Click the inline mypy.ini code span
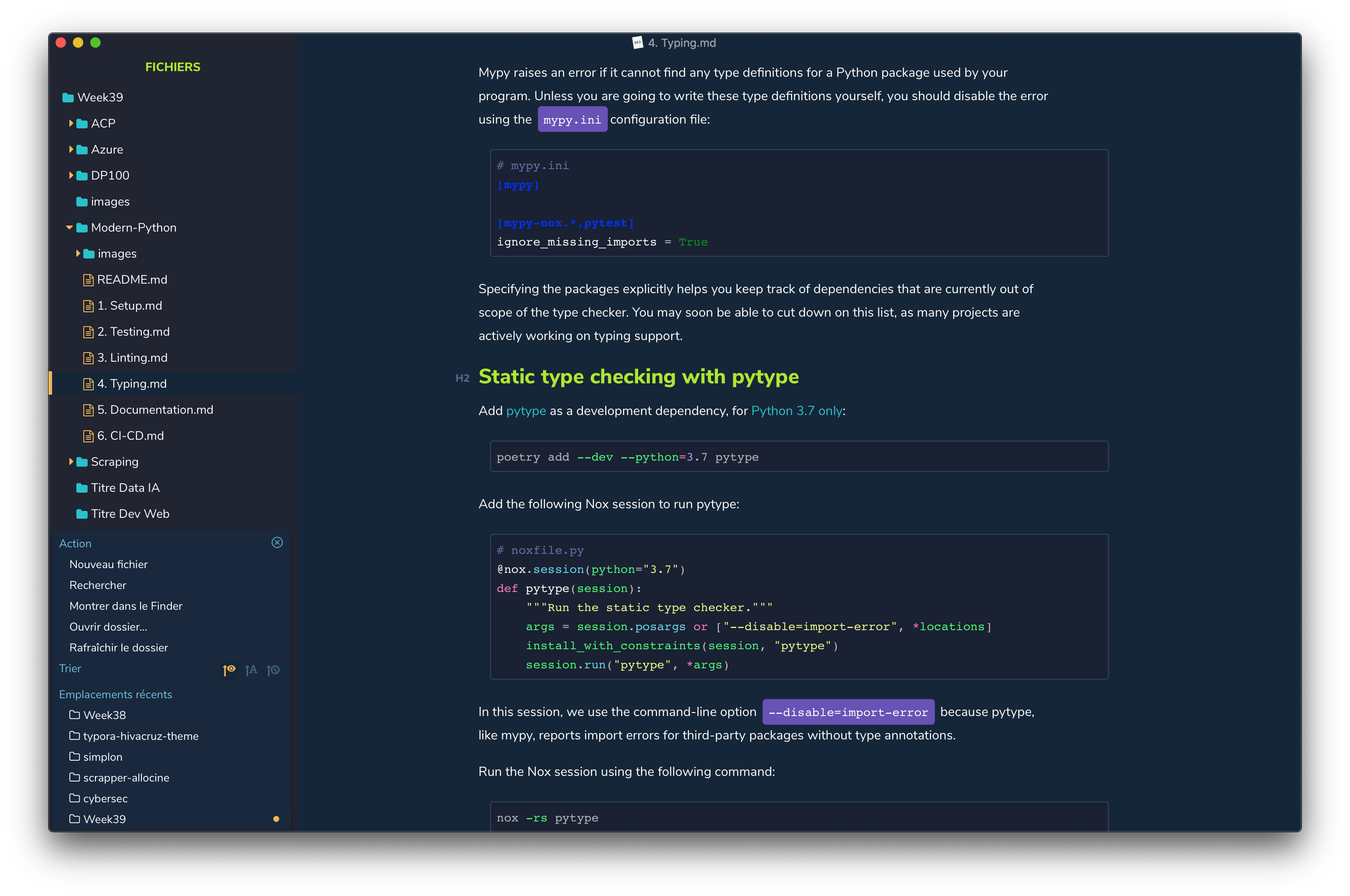1350x896 pixels. 572,119
